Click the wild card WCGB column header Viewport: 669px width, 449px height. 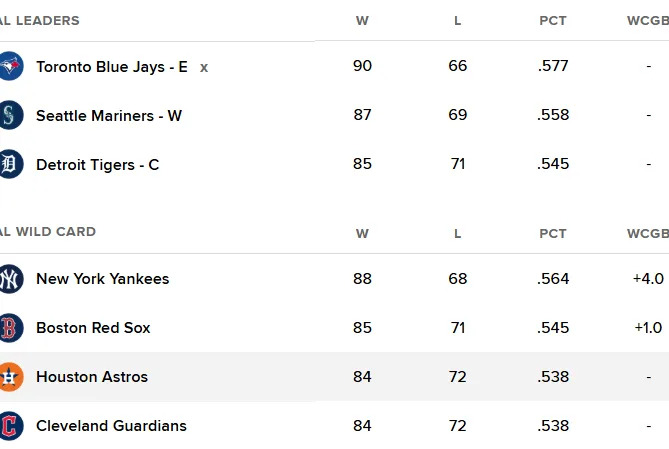click(x=647, y=234)
